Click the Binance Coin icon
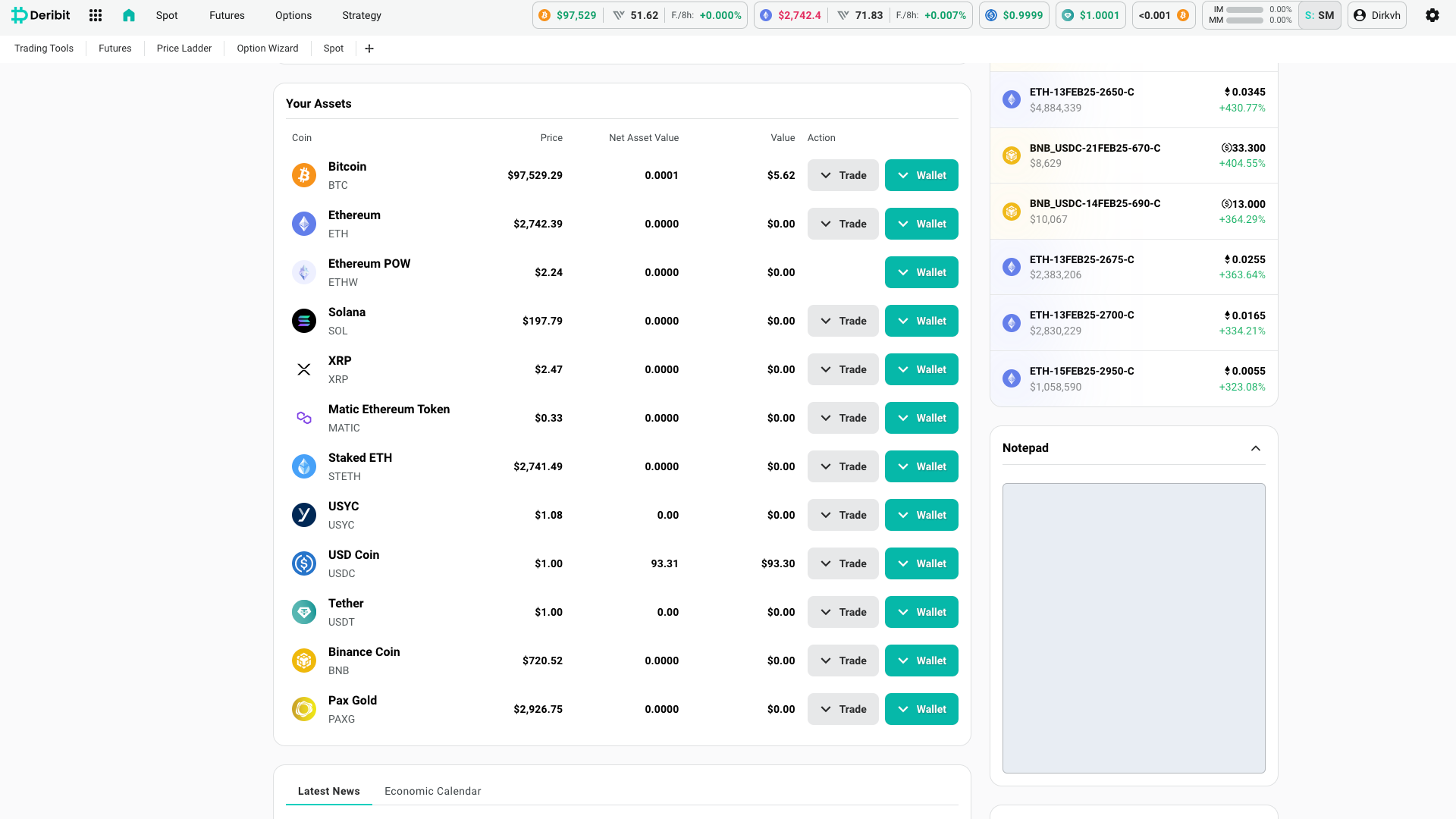 coord(304,661)
